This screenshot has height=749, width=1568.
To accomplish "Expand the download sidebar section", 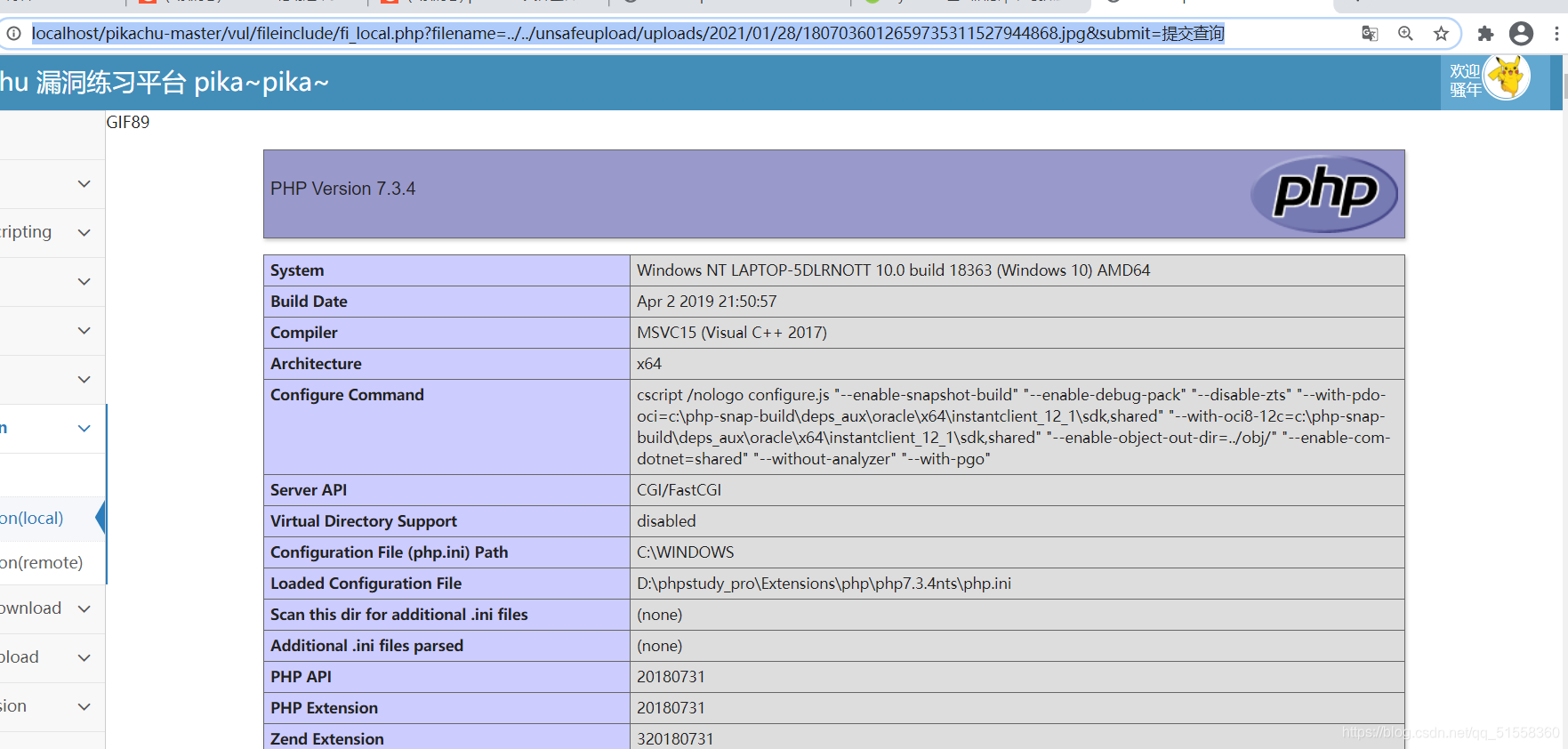I will (84, 609).
